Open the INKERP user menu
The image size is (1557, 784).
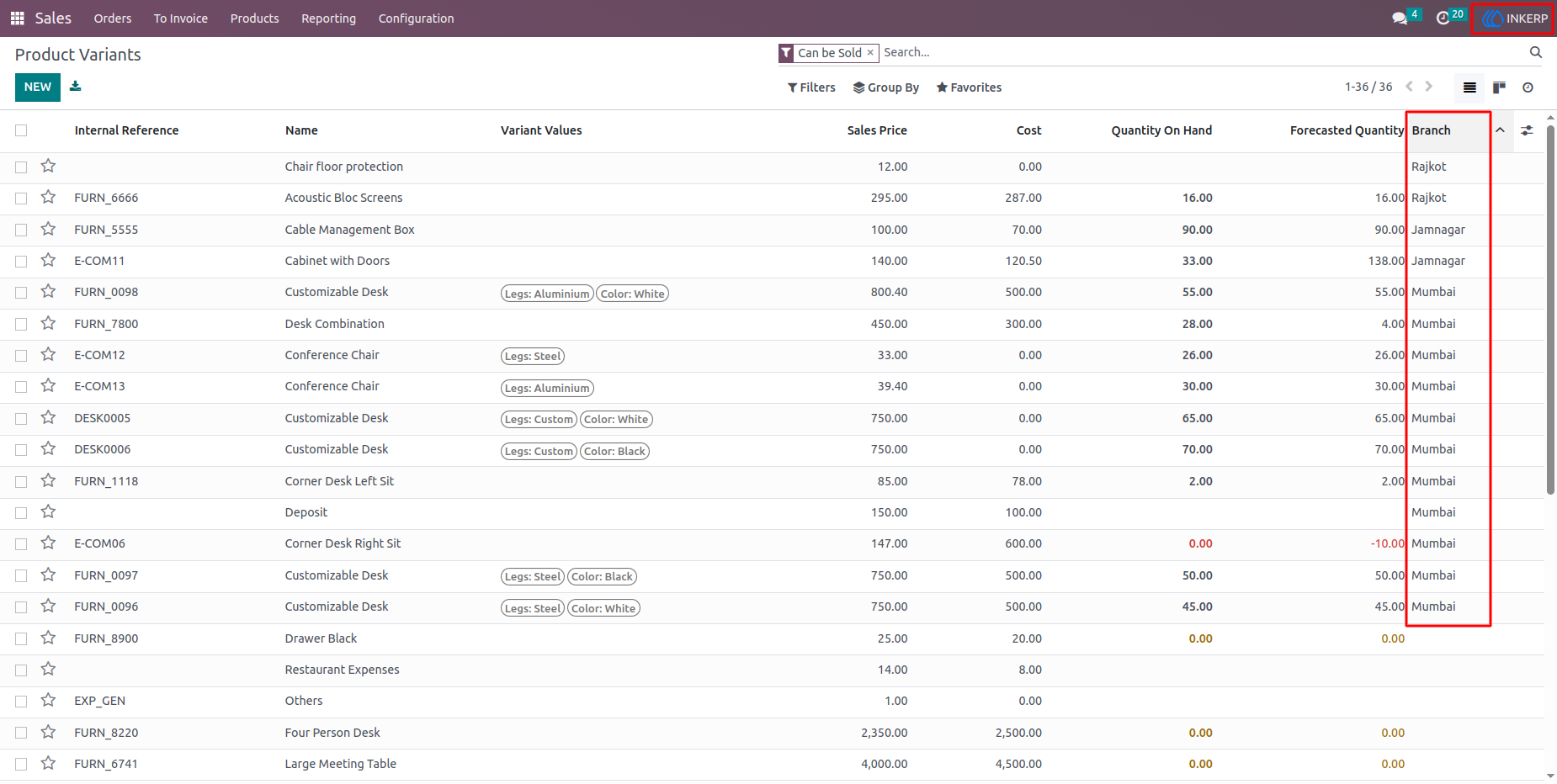[x=1514, y=19]
